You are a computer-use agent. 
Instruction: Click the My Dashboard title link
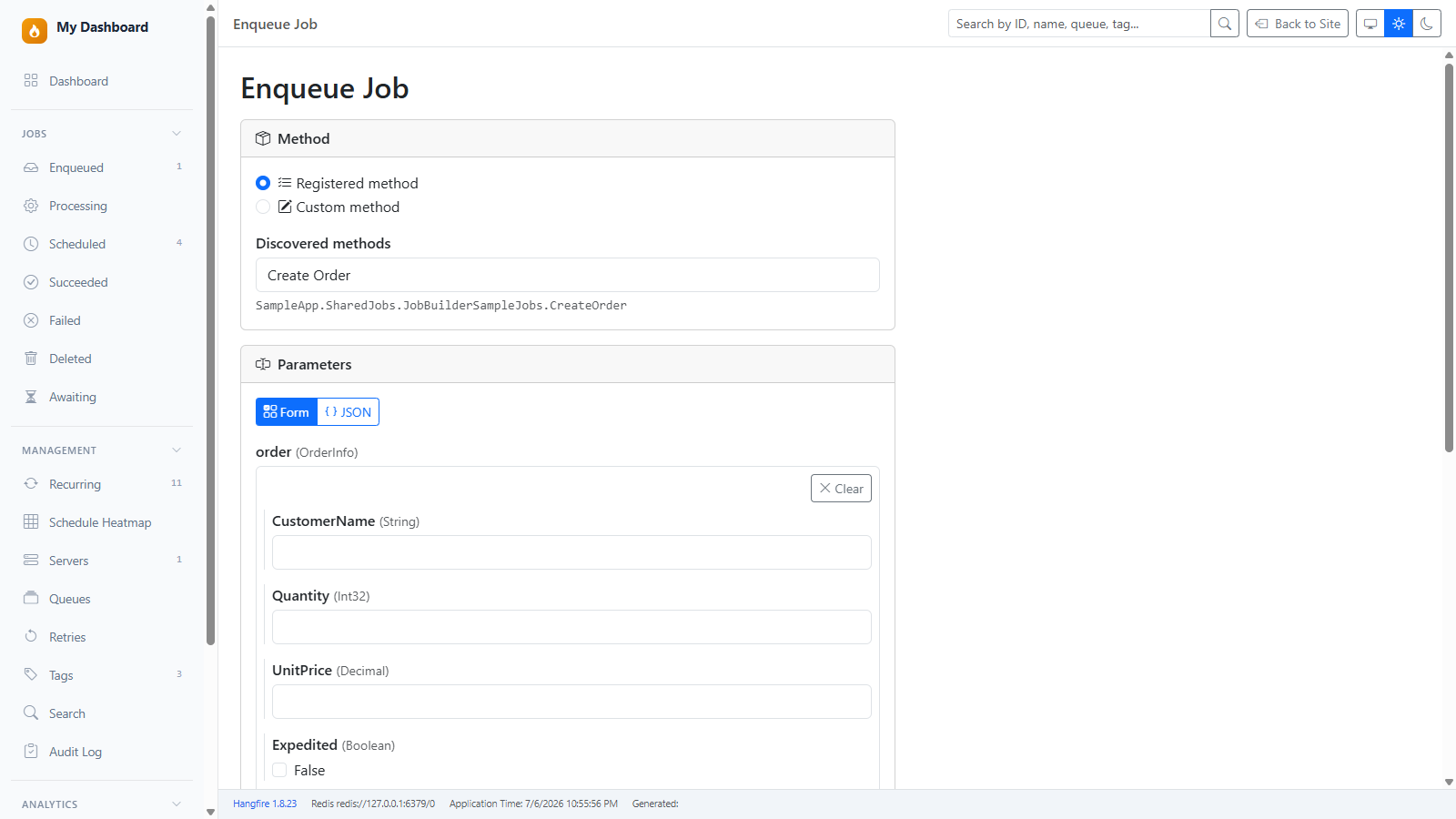tap(102, 27)
